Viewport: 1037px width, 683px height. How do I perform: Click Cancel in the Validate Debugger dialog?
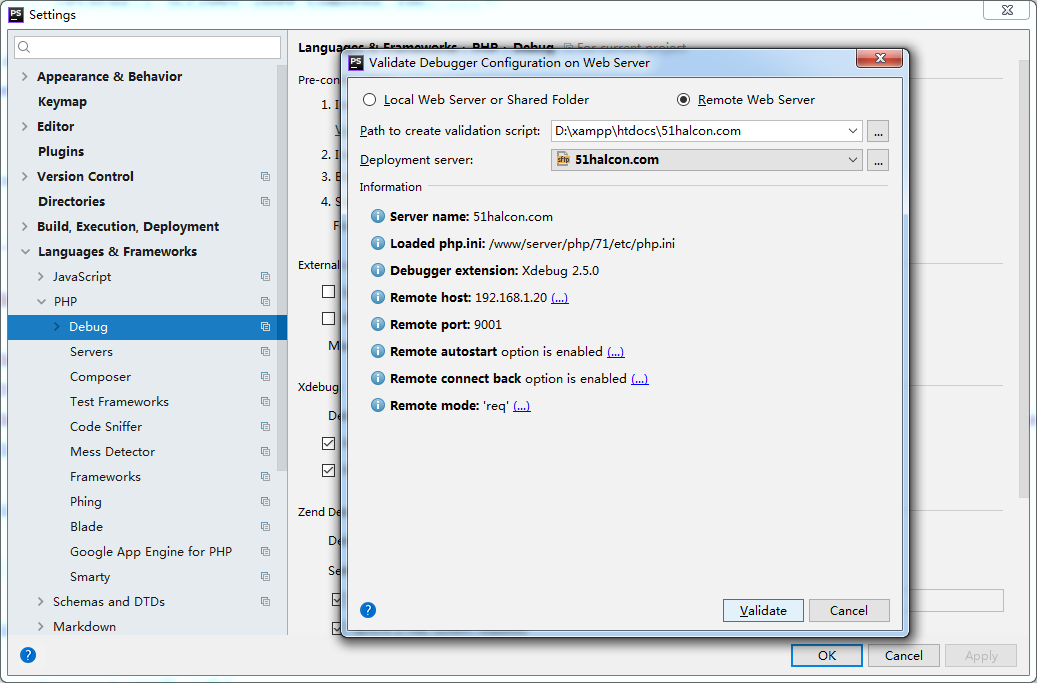pos(849,610)
